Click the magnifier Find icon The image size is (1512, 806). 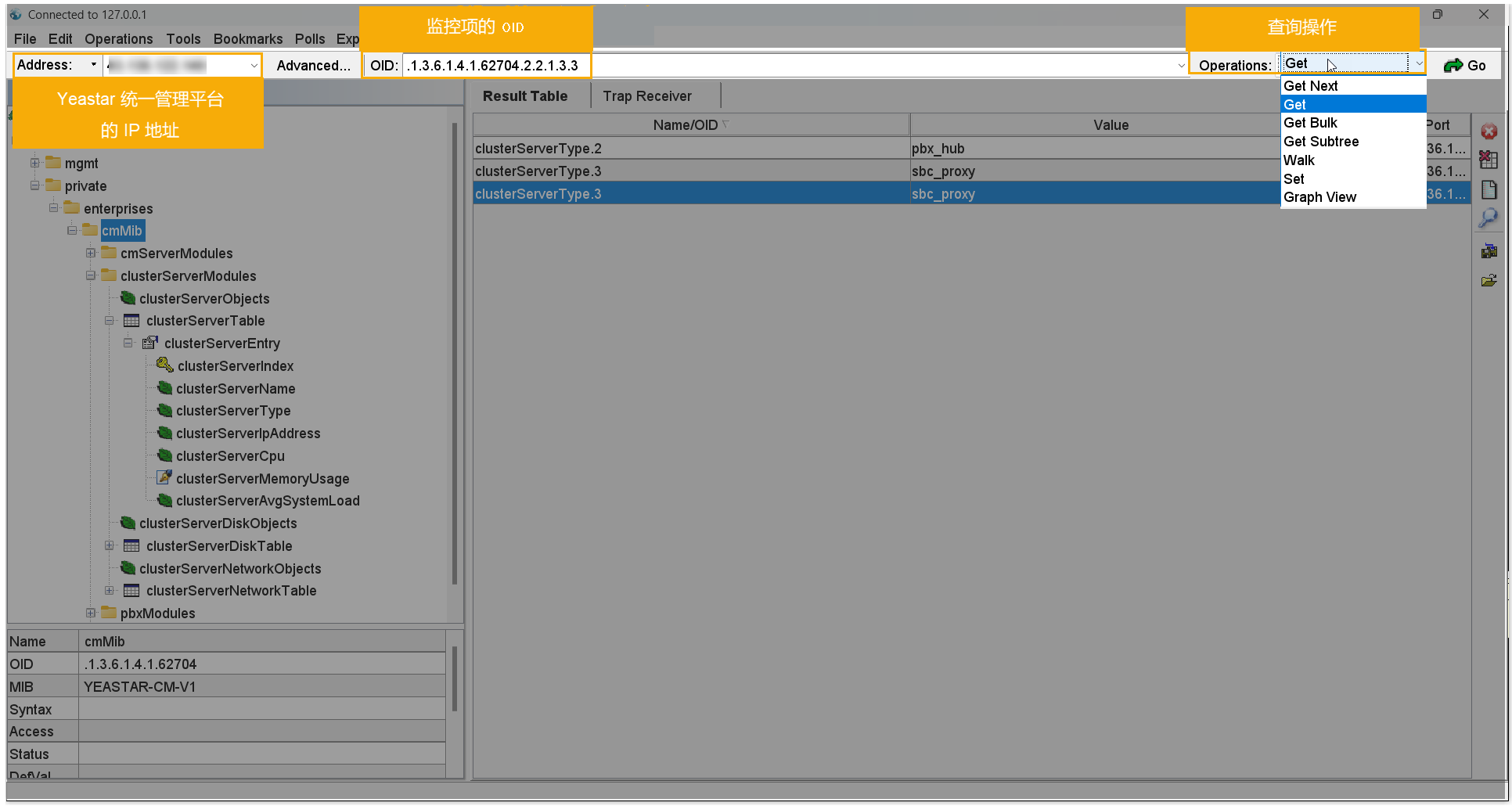1489,218
